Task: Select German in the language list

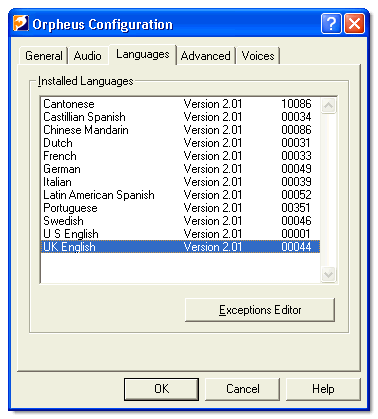Action: tap(180, 169)
